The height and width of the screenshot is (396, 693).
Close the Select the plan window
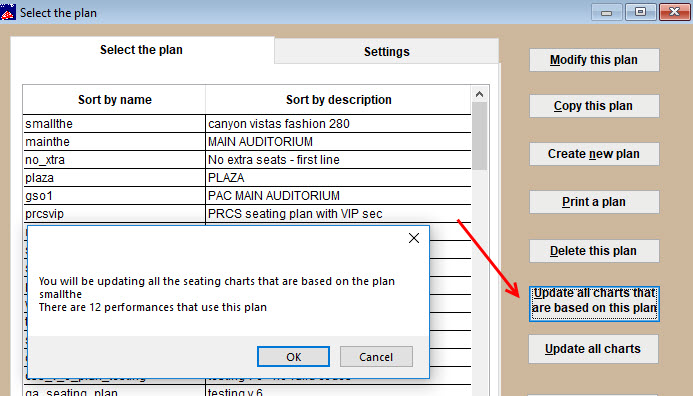(674, 12)
